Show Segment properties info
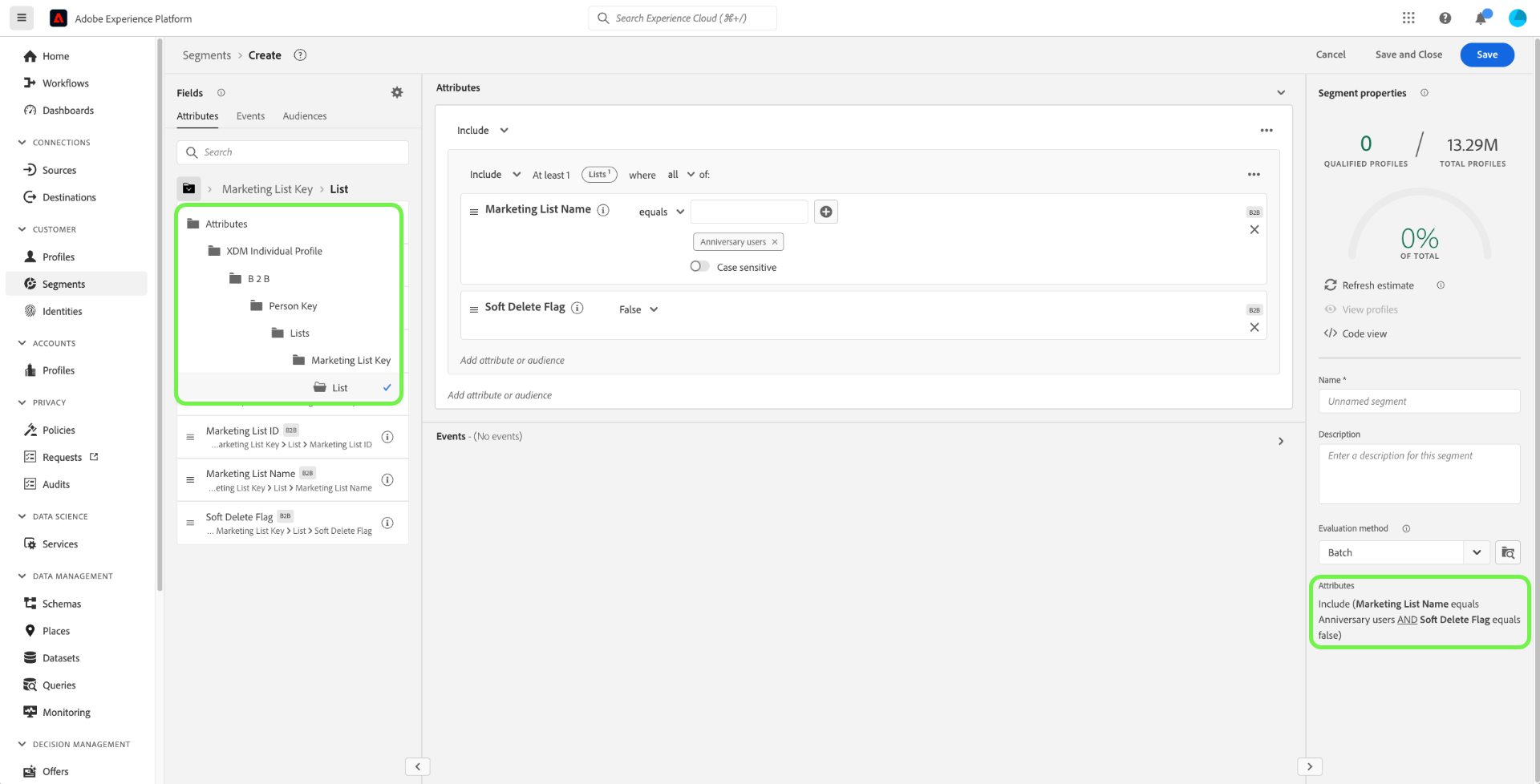This screenshot has height=784, width=1540. pos(1424,93)
